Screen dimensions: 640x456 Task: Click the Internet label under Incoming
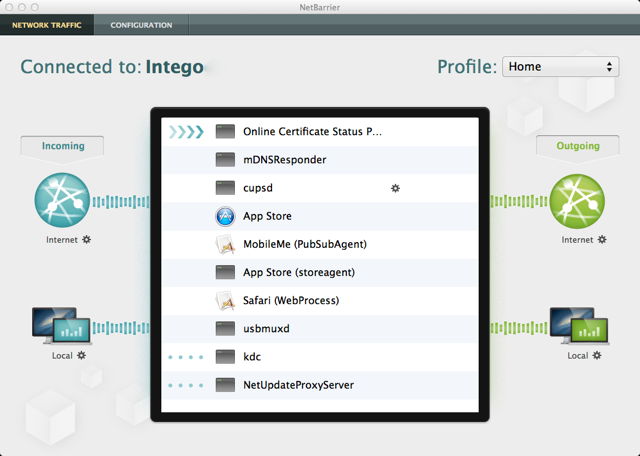click(62, 240)
